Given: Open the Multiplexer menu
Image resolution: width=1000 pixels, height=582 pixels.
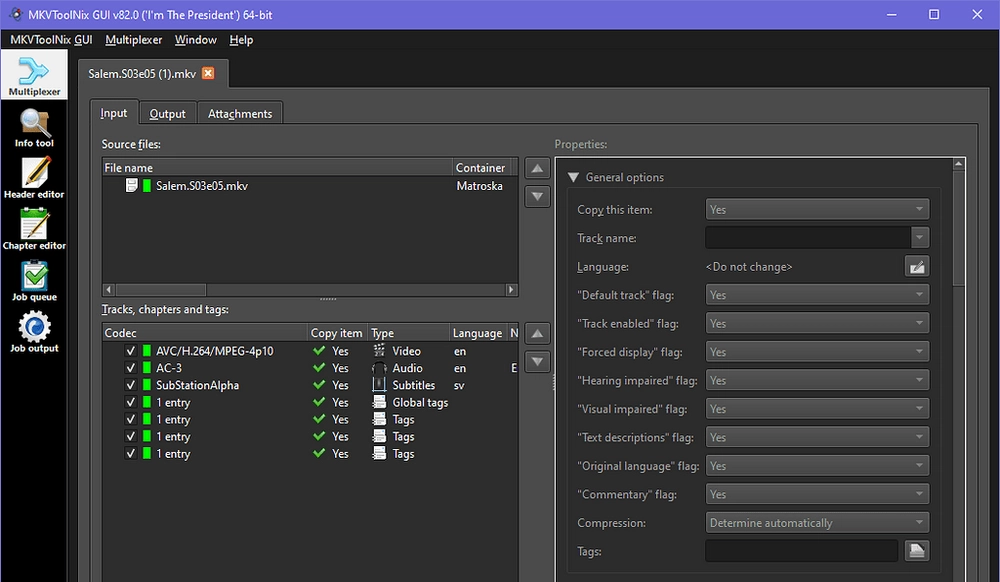Looking at the screenshot, I should click(x=133, y=40).
